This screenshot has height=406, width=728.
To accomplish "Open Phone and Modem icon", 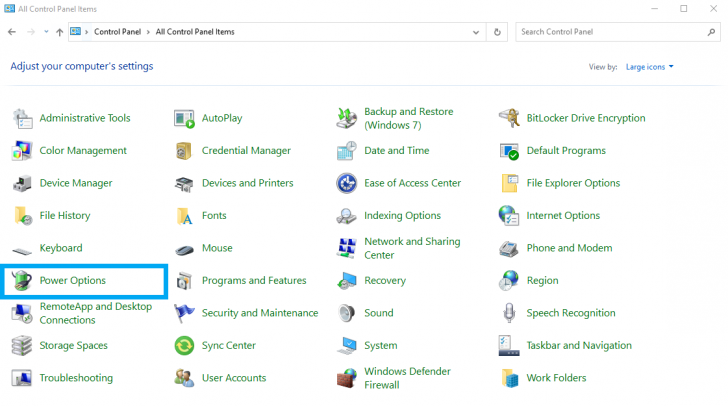I will (509, 249).
